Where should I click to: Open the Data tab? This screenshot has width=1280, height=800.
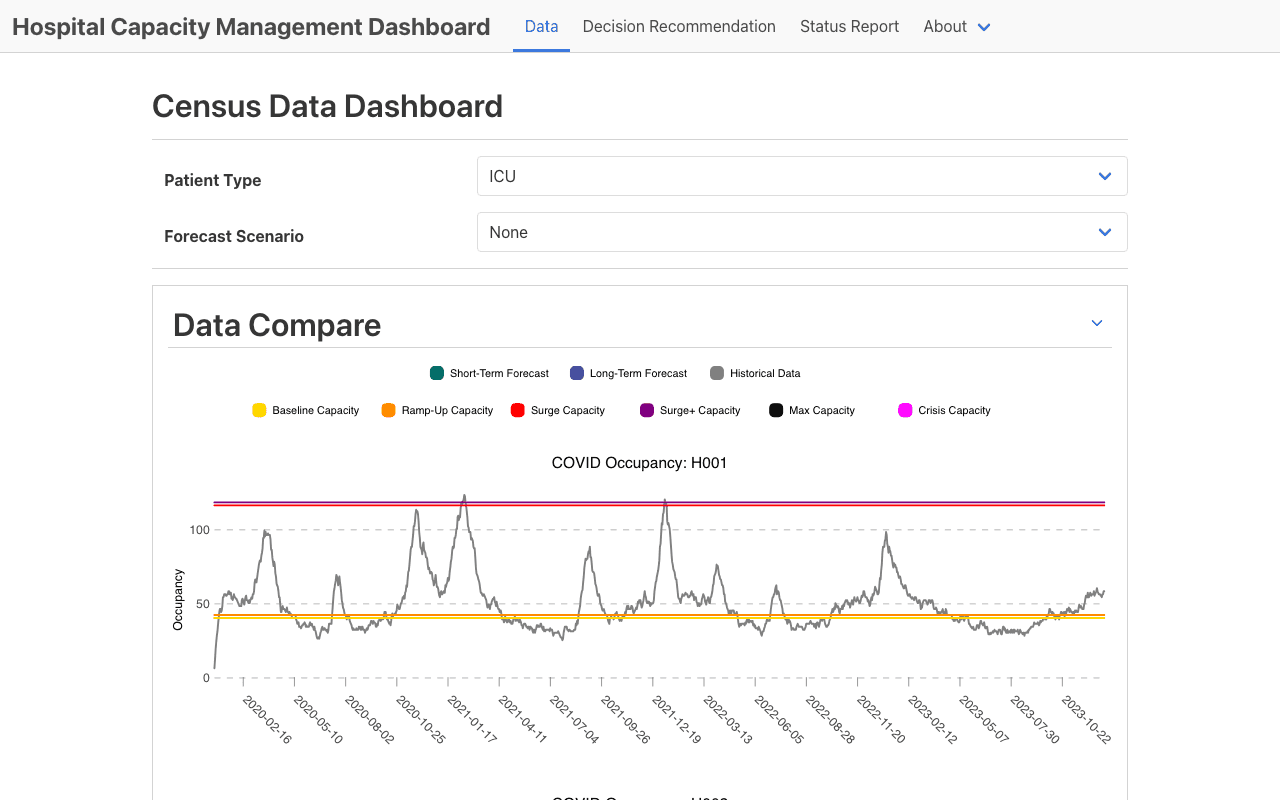coord(541,27)
